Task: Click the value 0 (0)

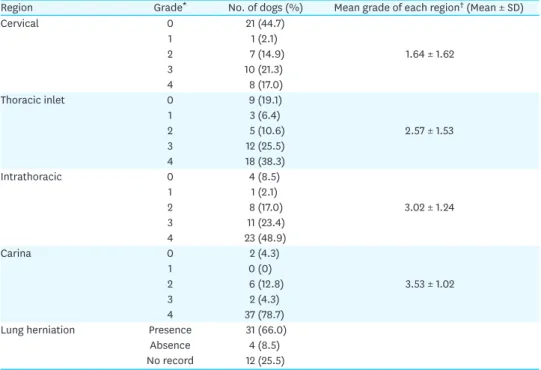Action: point(260,269)
